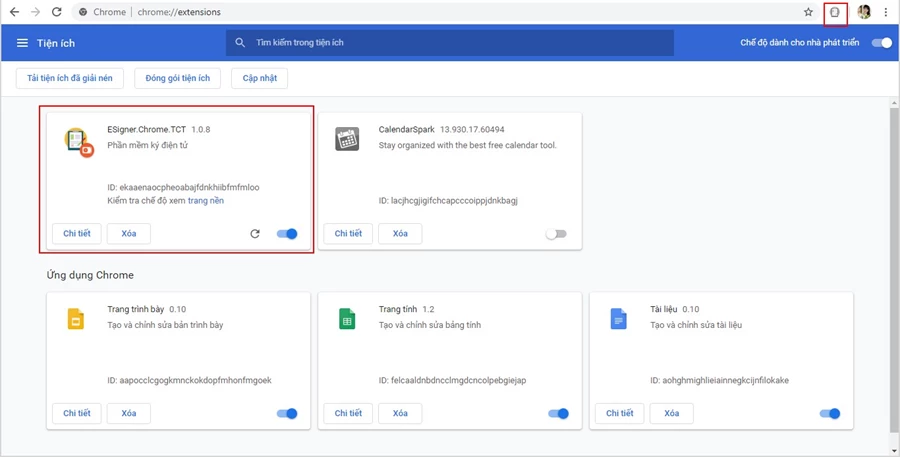Go back with the browser back arrow

point(14,11)
